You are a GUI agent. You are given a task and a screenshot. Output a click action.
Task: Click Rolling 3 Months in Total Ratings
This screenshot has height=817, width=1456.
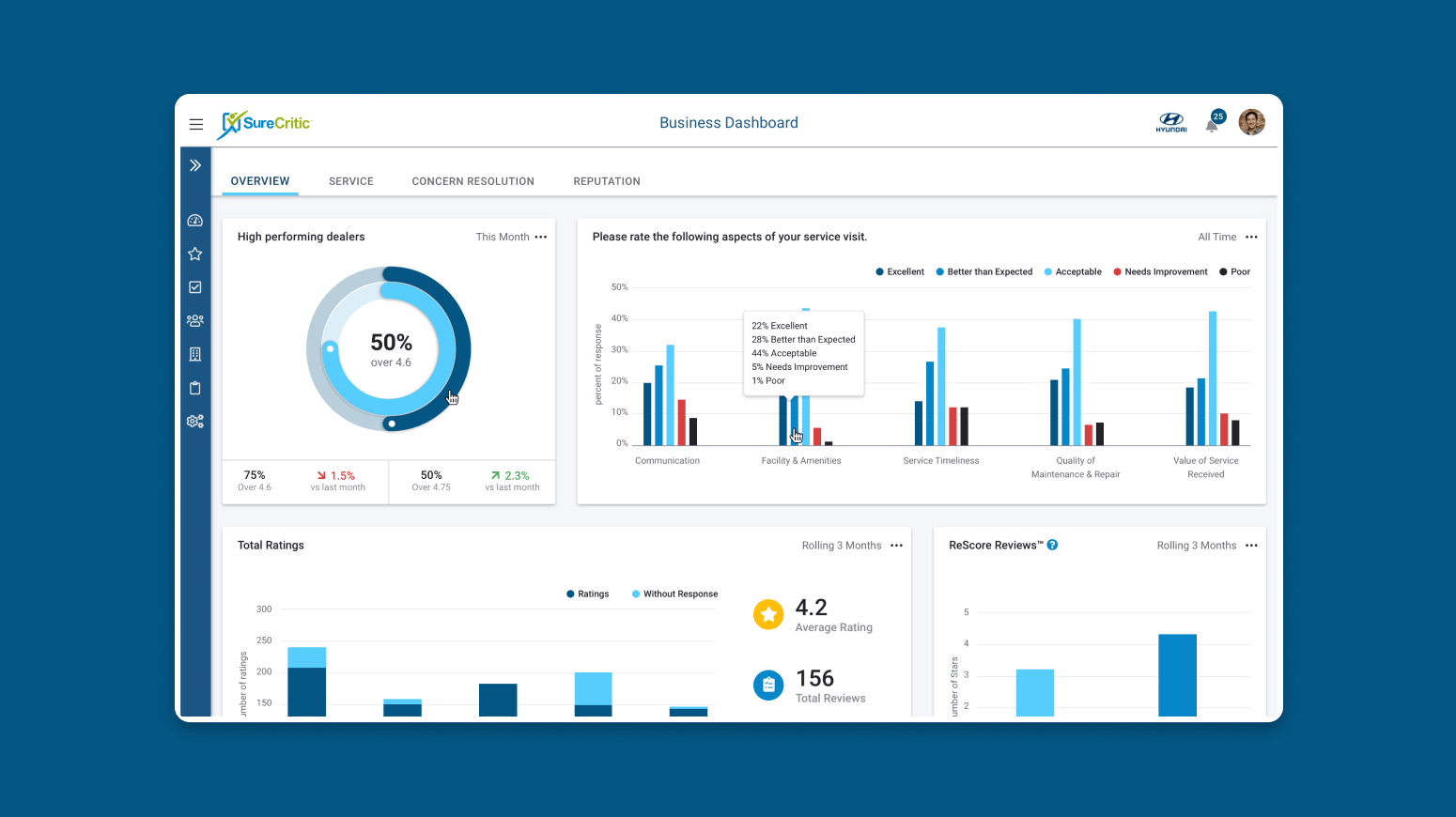point(842,546)
